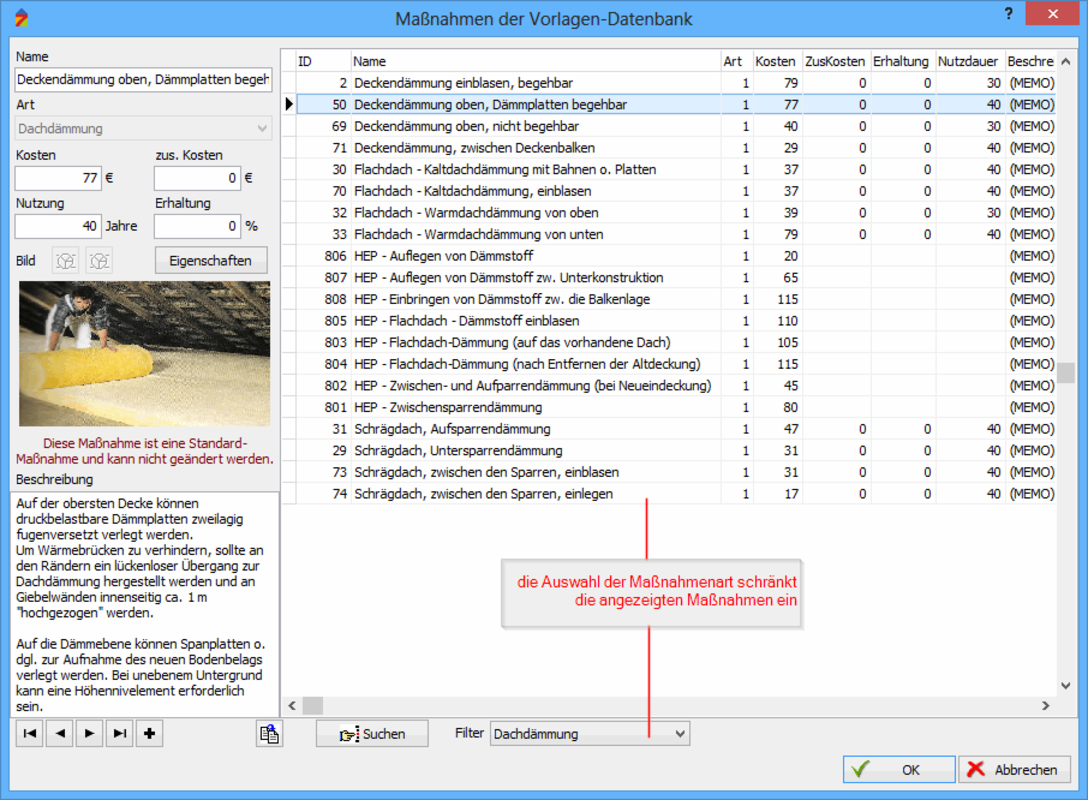Sort by the Kosten column header
This screenshot has height=800, width=1088.
tap(778, 61)
